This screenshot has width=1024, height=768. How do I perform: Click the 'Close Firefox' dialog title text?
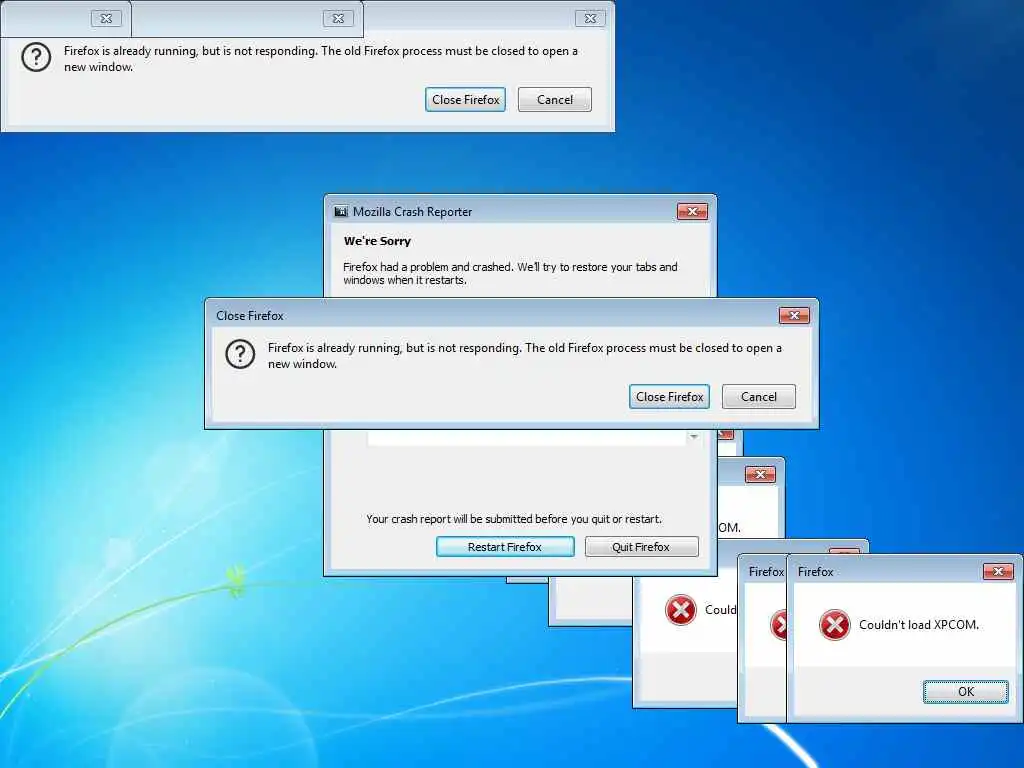click(249, 315)
